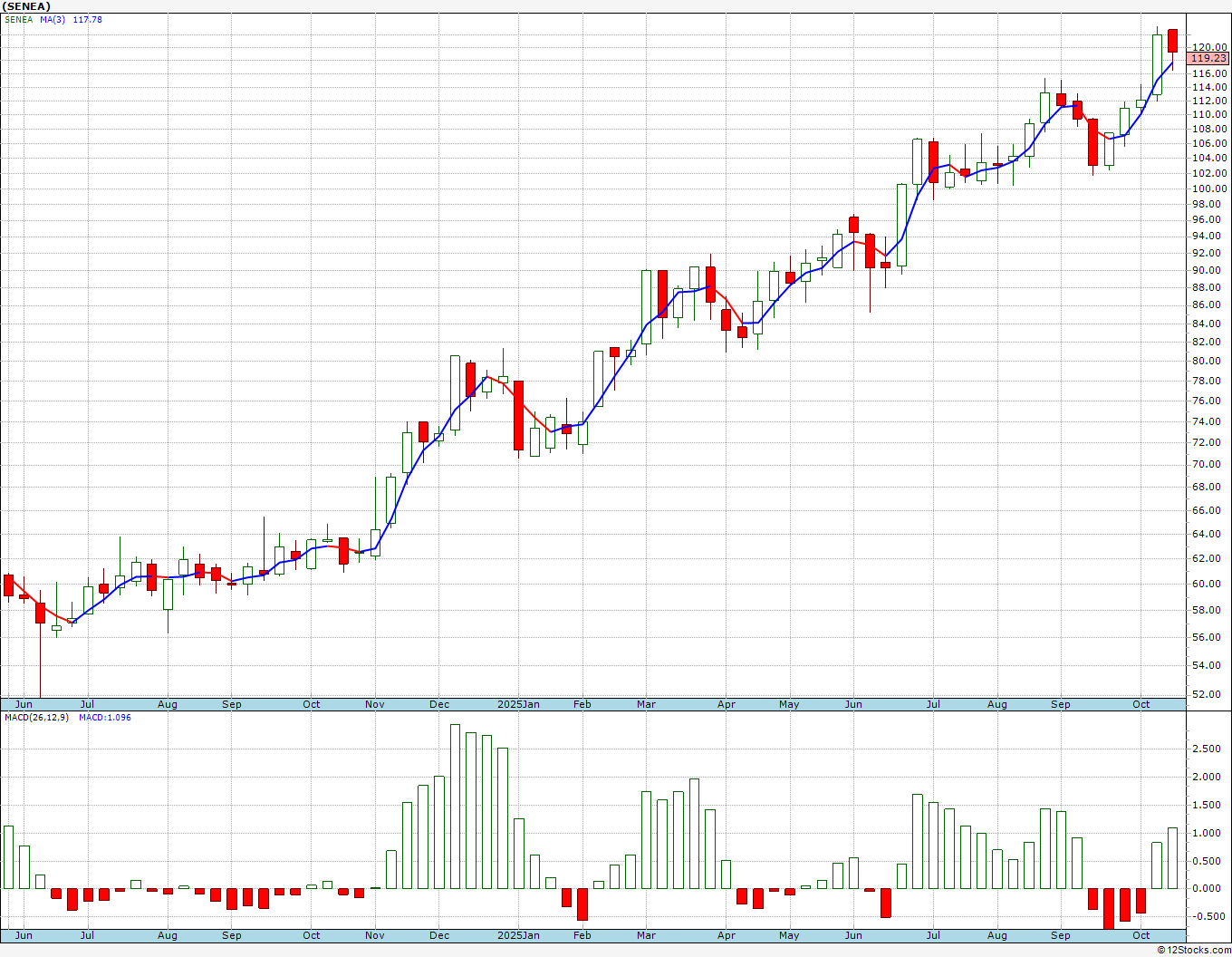Viewport: 1232px width, 957px height.
Task: Click the last red candlestick near 120
Action: tap(1172, 41)
